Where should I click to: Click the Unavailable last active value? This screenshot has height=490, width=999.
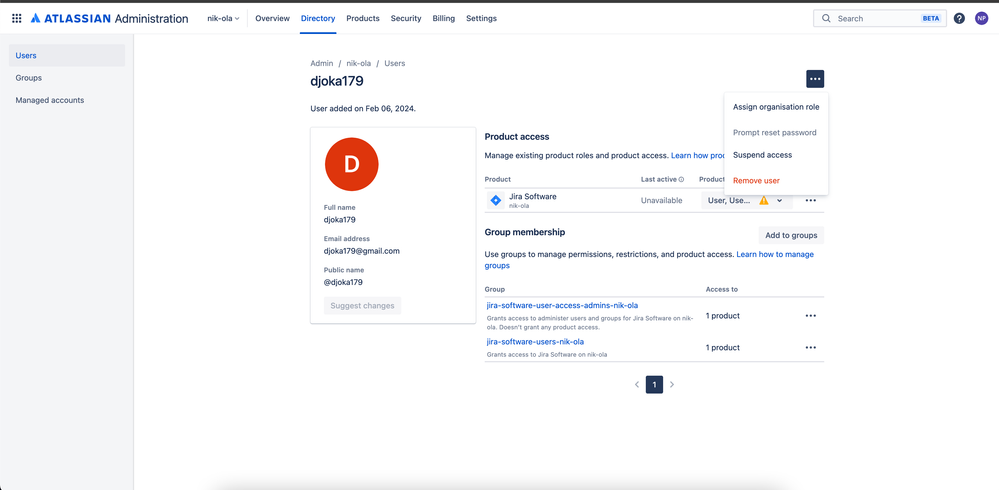(x=661, y=200)
